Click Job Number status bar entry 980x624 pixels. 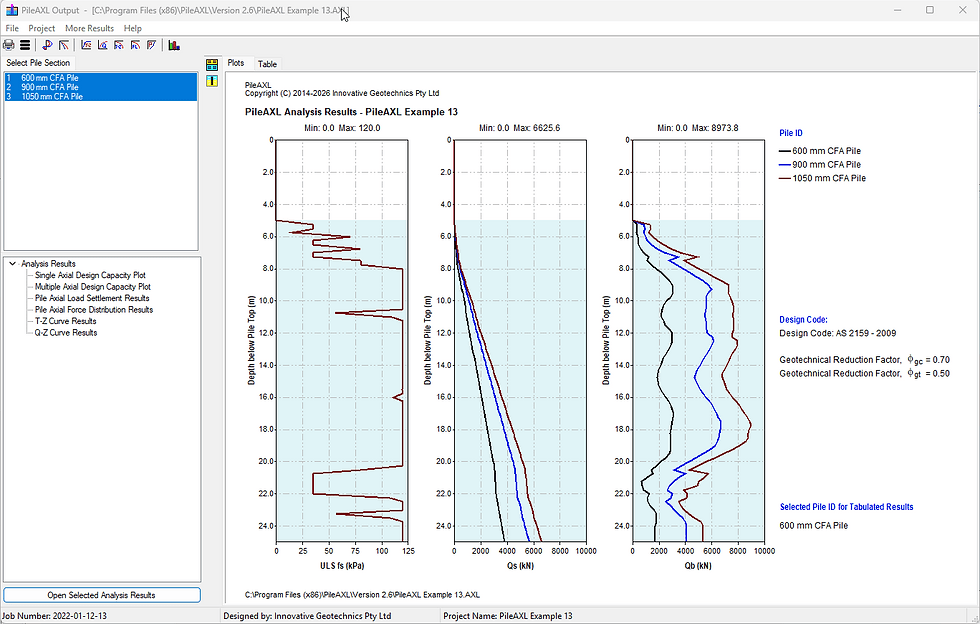click(54, 616)
